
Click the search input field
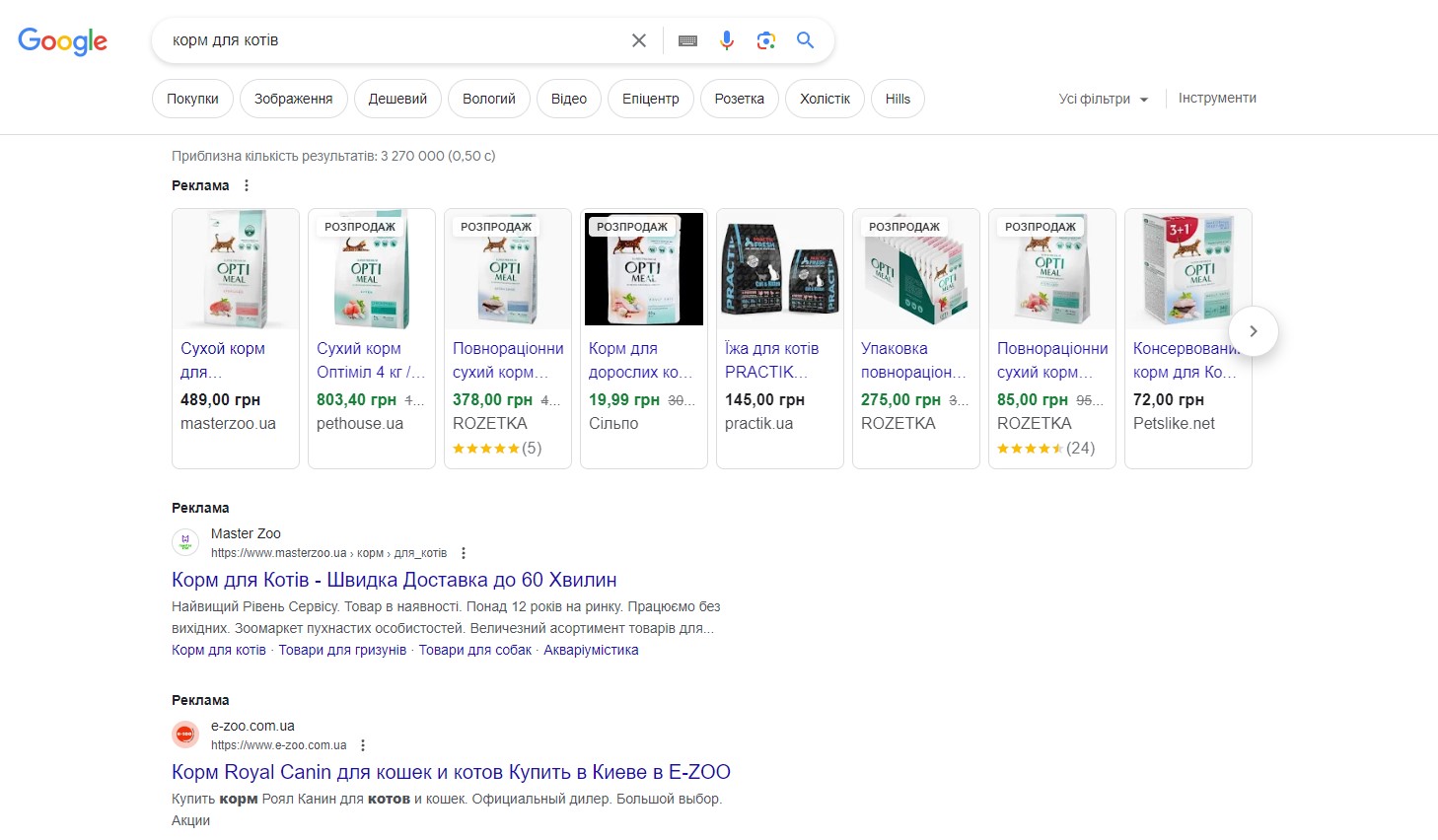(x=395, y=40)
